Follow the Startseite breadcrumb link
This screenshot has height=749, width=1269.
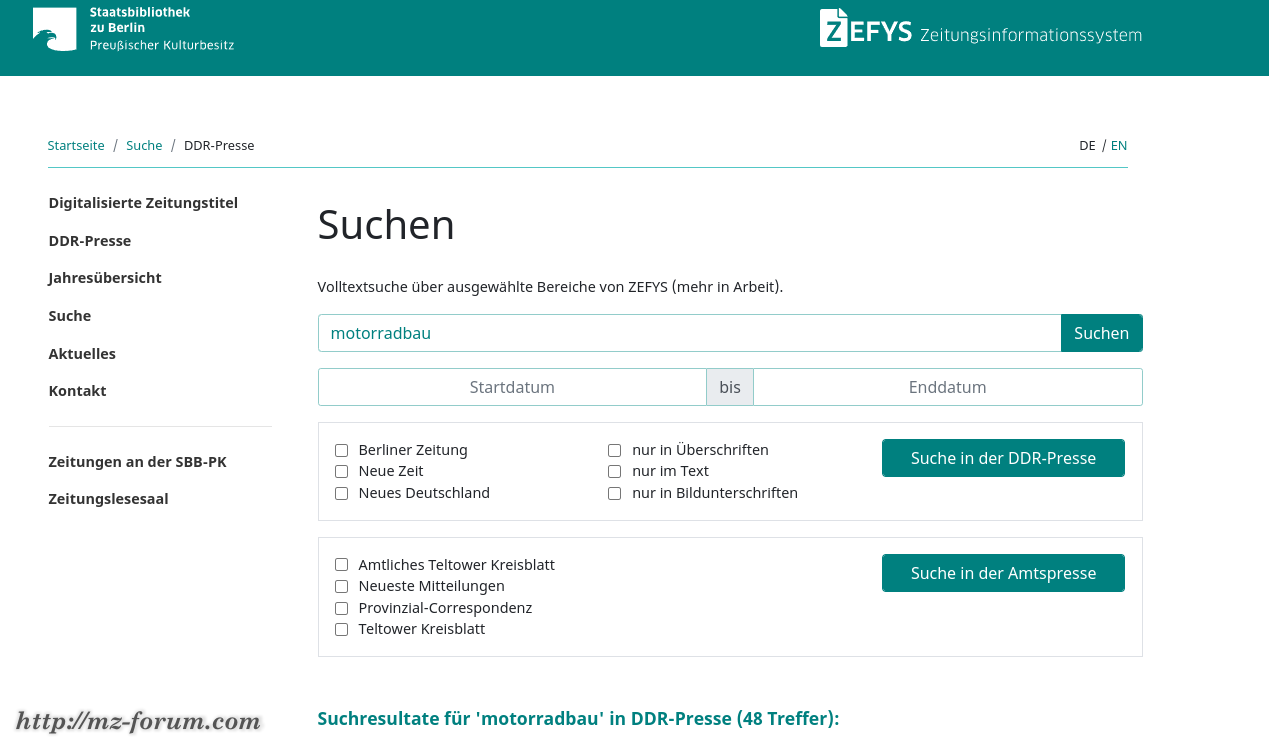point(76,145)
